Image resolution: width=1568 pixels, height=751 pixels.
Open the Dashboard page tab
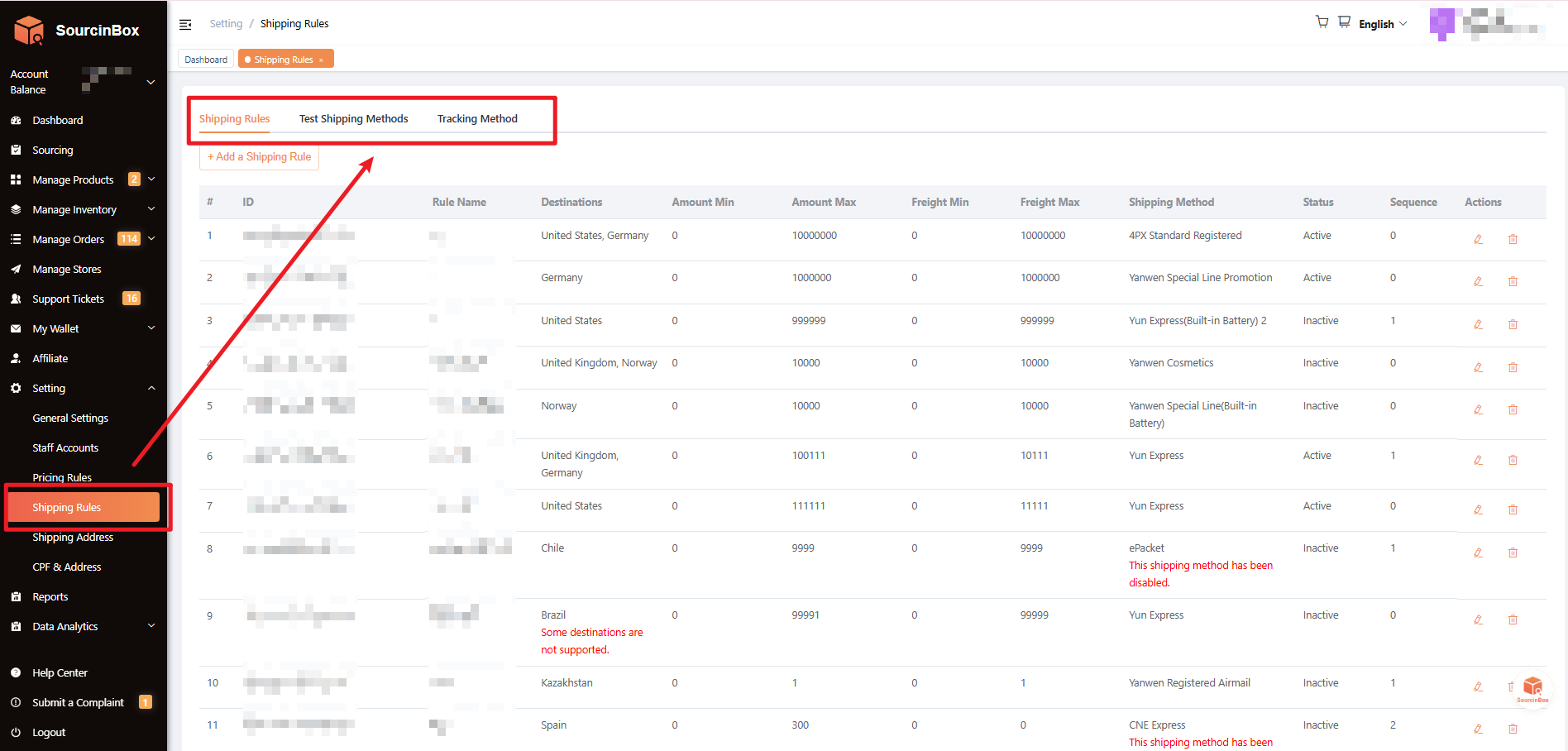coord(206,60)
